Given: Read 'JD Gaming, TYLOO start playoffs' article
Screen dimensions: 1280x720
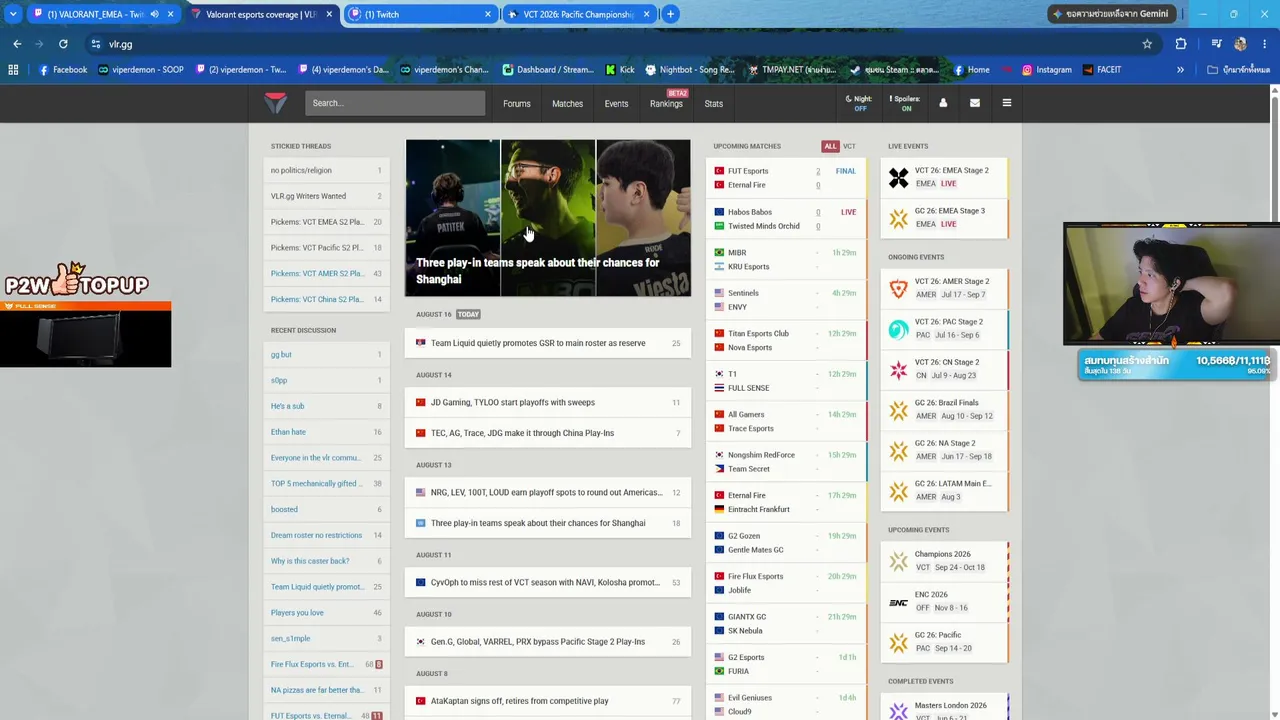Looking at the screenshot, I should pyautogui.click(x=548, y=402).
